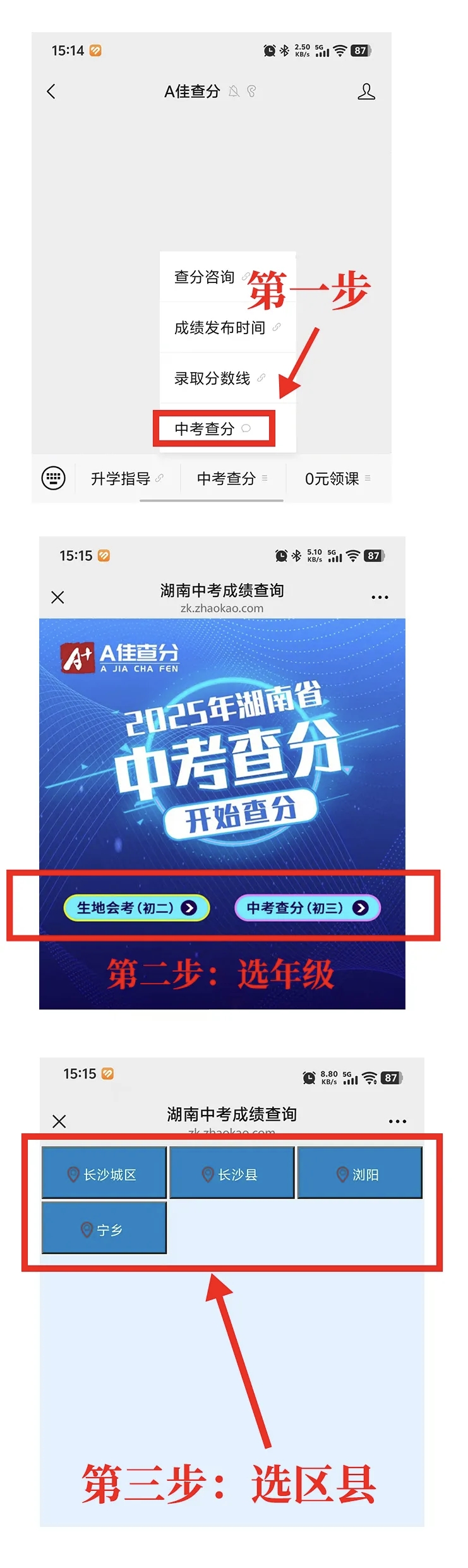
Task: Tap the A佳查分 logo on banner
Action: (x=120, y=658)
